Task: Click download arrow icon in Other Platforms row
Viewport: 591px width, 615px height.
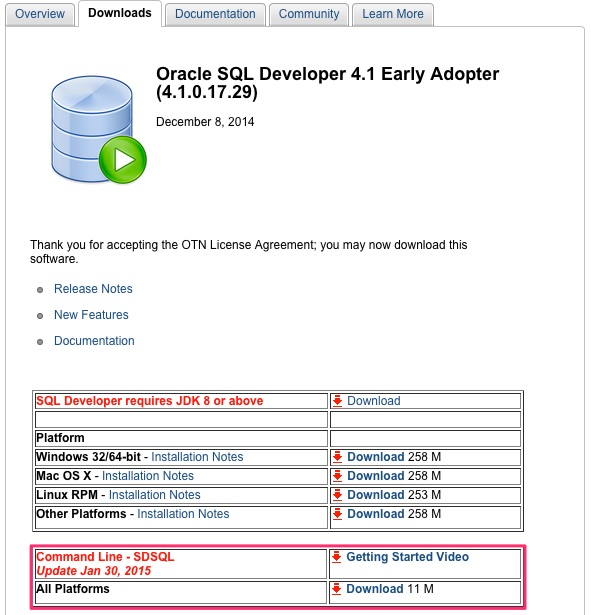Action: (337, 514)
